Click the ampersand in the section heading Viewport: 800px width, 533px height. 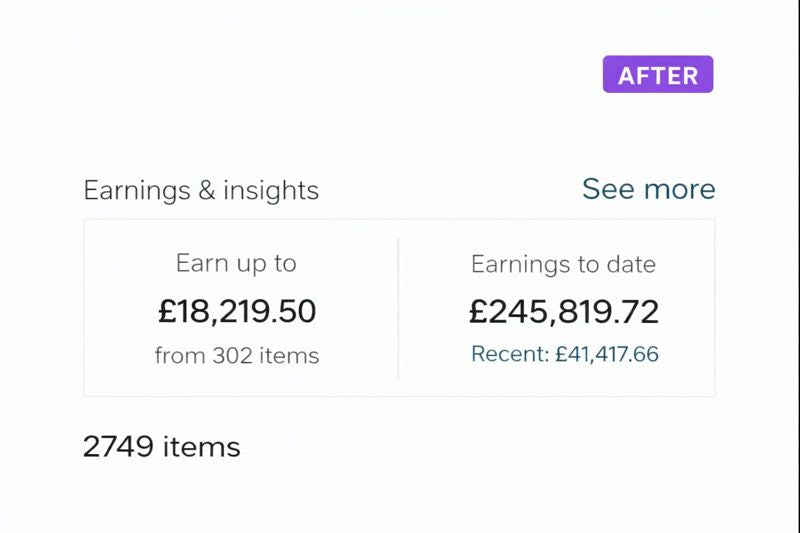(207, 190)
